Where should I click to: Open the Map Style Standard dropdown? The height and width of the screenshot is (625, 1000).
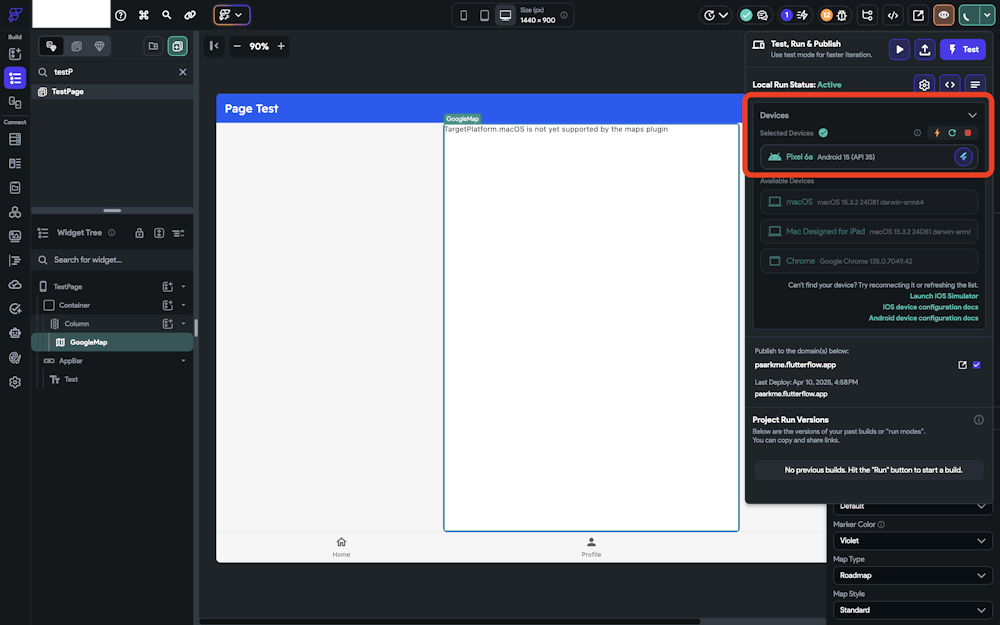coord(912,610)
